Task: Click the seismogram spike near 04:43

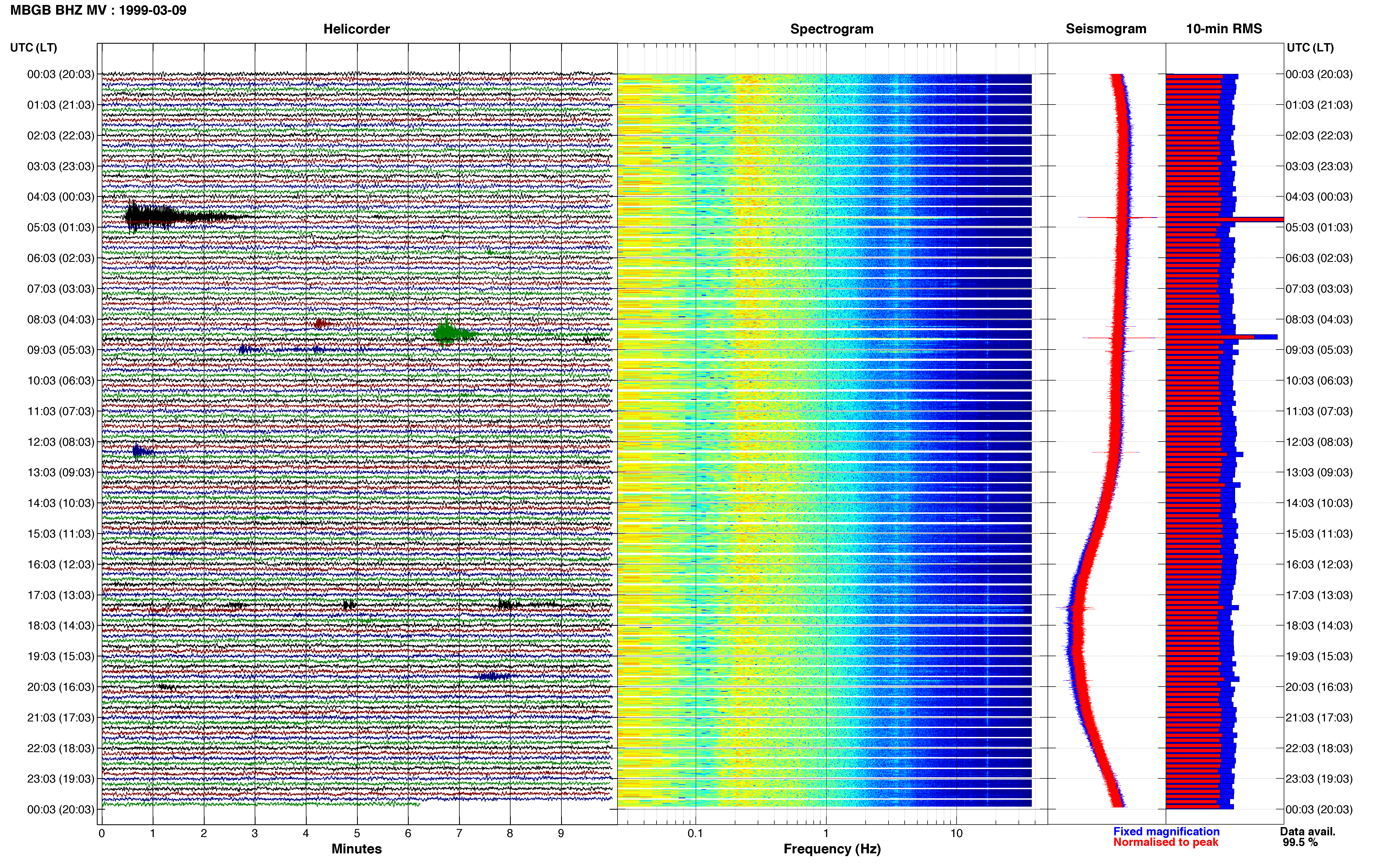Action: (x=1118, y=218)
